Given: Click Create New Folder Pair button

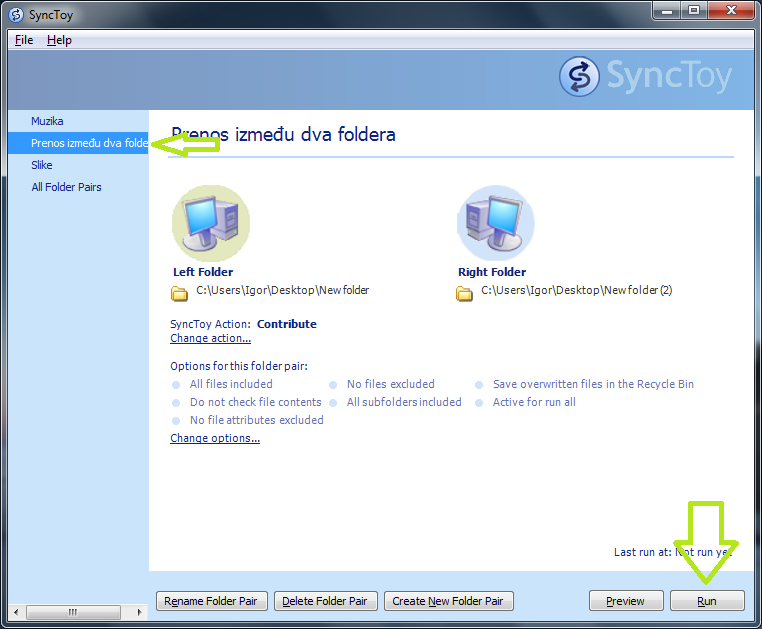Looking at the screenshot, I should pyautogui.click(x=449, y=601).
